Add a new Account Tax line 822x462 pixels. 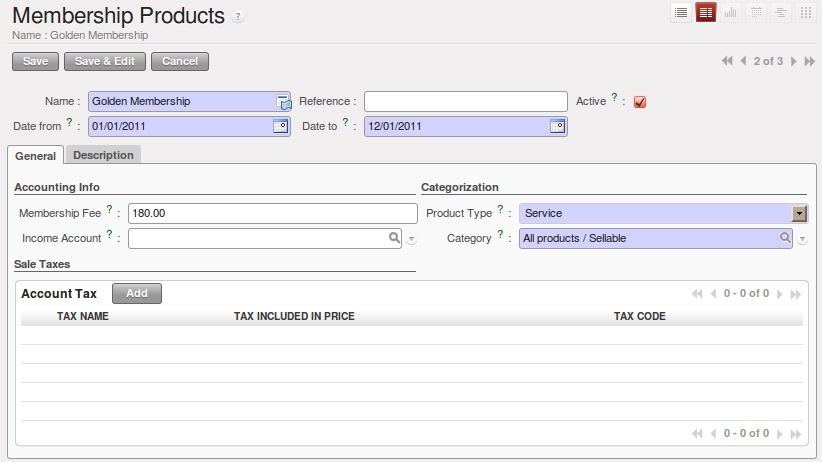137,293
